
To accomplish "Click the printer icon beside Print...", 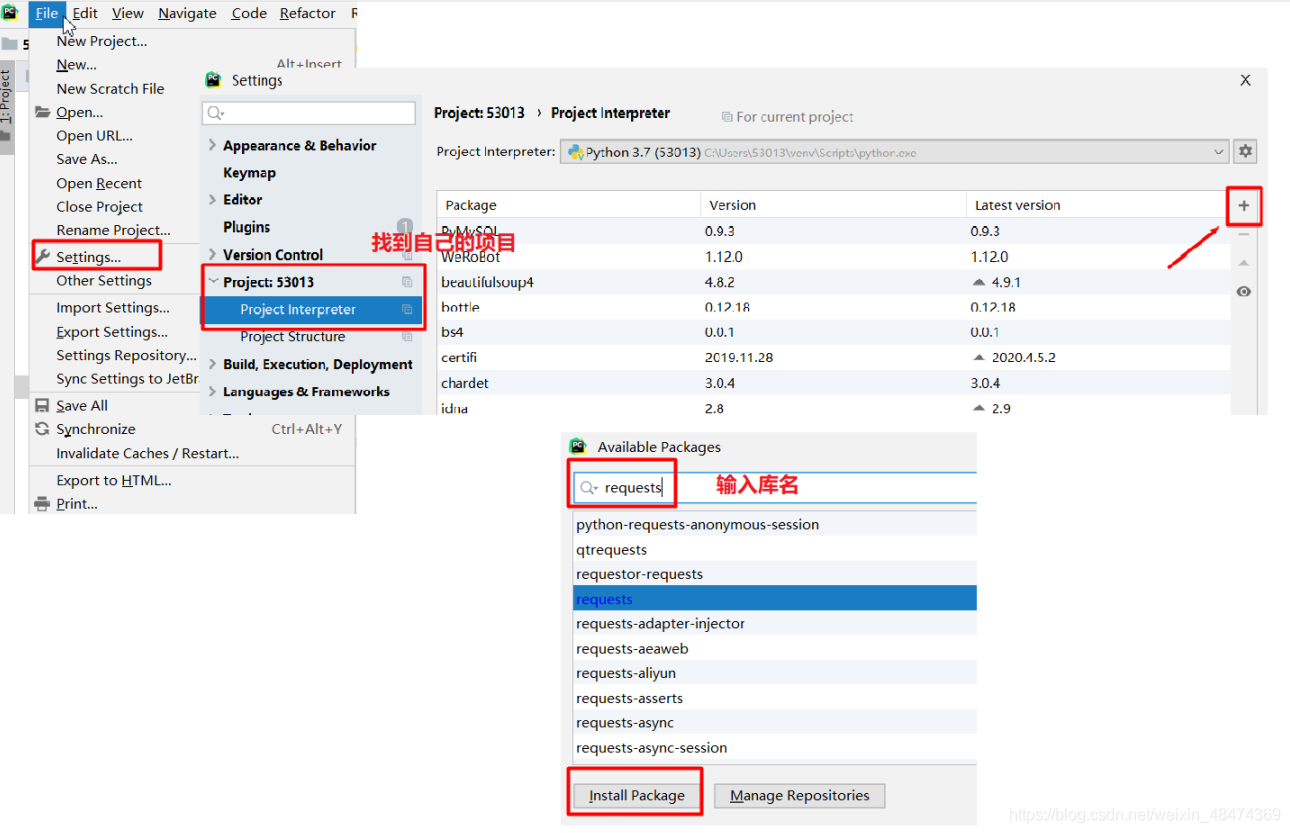I will 42,504.
